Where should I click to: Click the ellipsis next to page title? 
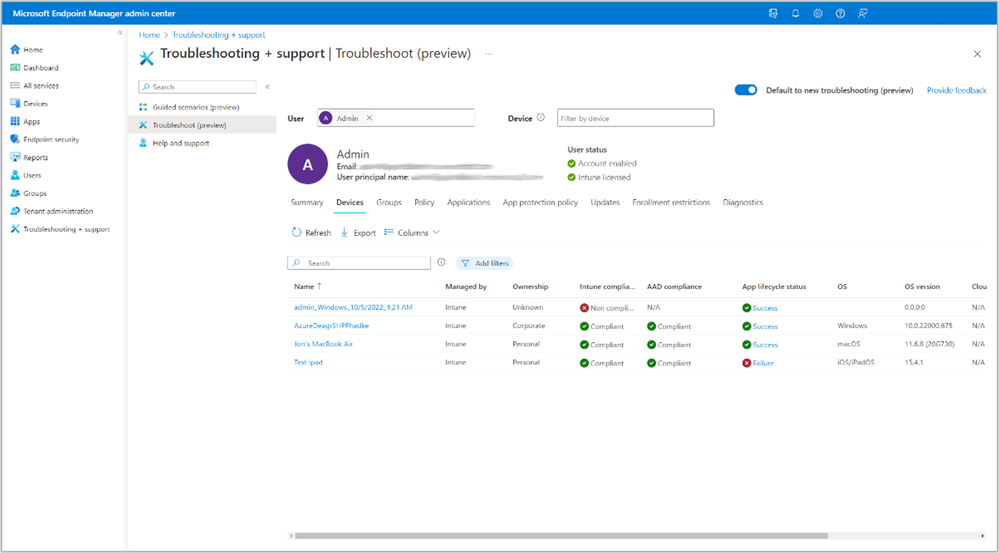(489, 54)
